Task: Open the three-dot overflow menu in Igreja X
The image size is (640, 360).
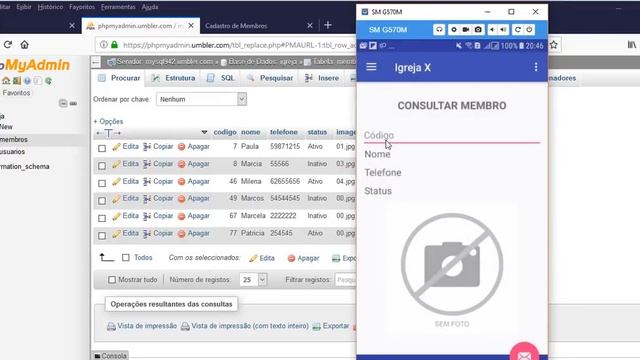Action: pos(536,67)
